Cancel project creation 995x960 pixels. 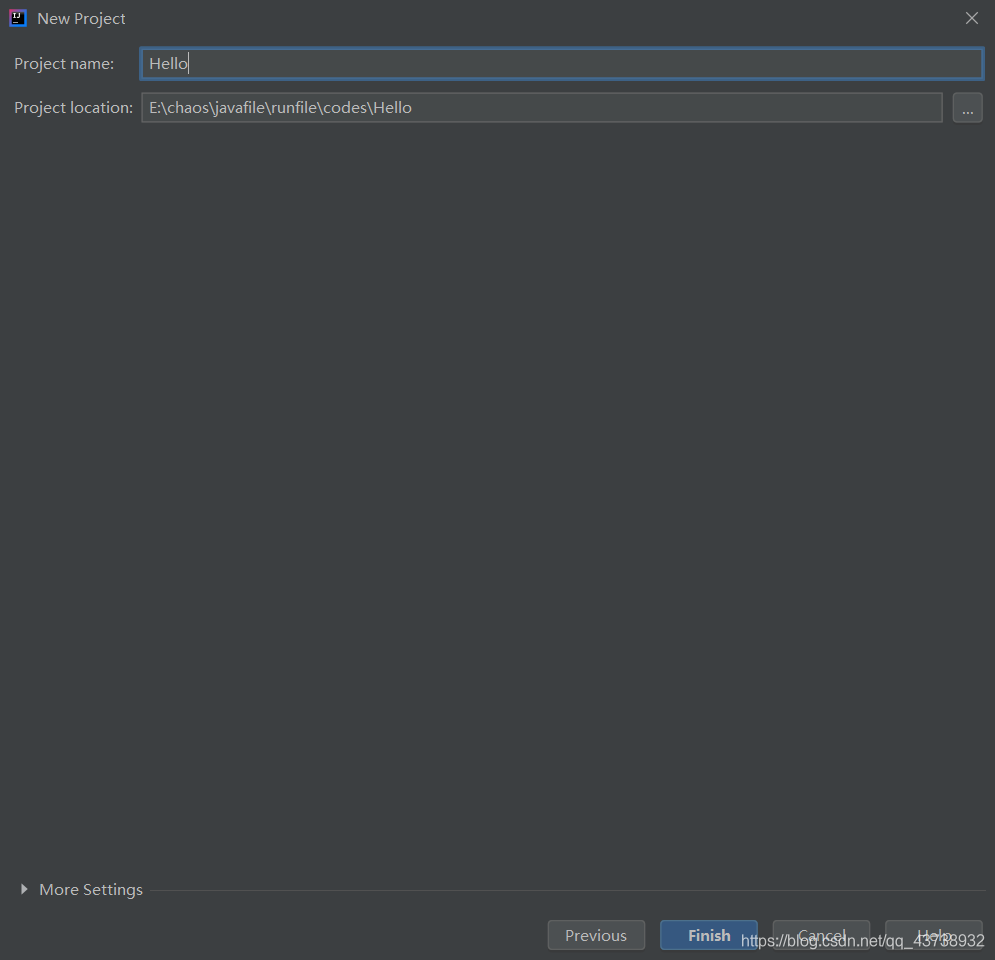click(x=821, y=935)
